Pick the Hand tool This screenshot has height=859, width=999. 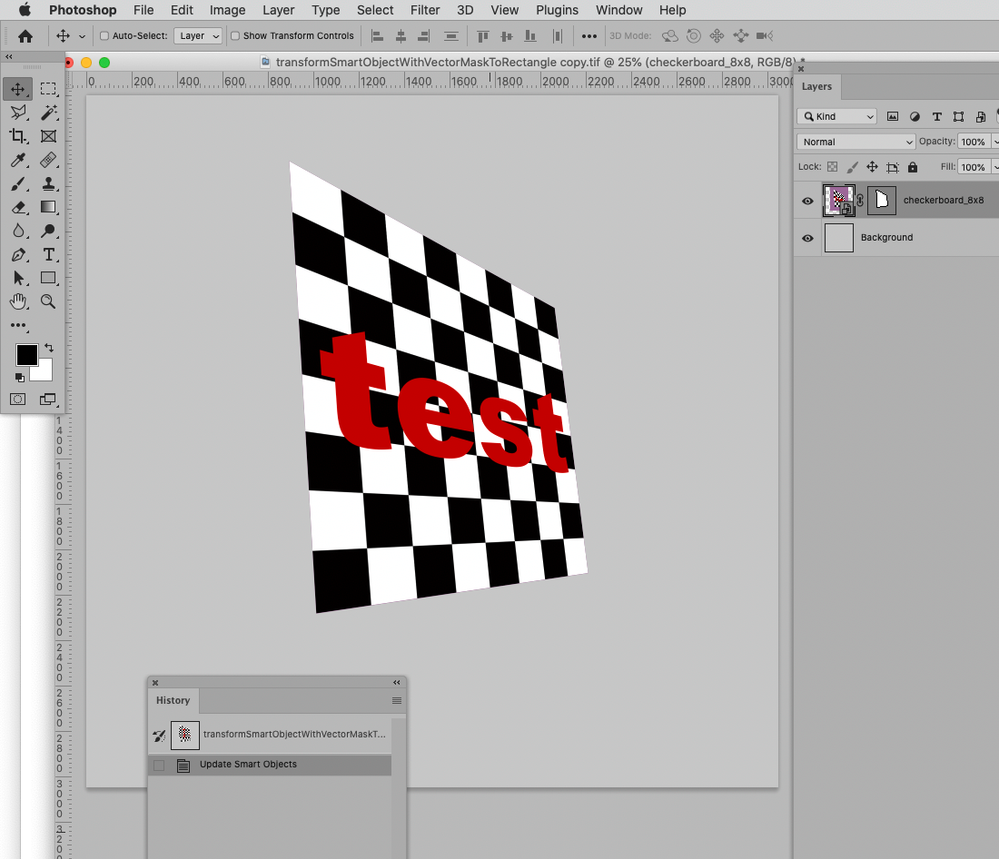(x=18, y=301)
